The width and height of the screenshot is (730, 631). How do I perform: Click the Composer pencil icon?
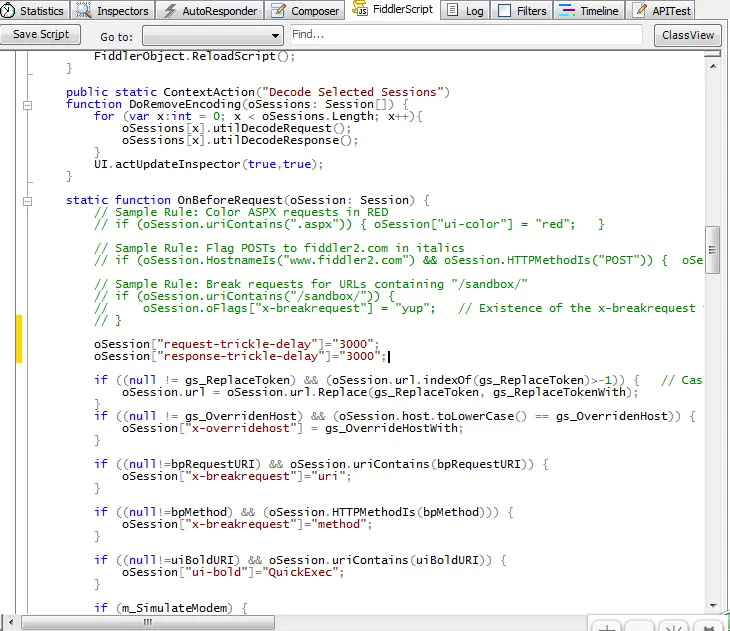coord(278,10)
